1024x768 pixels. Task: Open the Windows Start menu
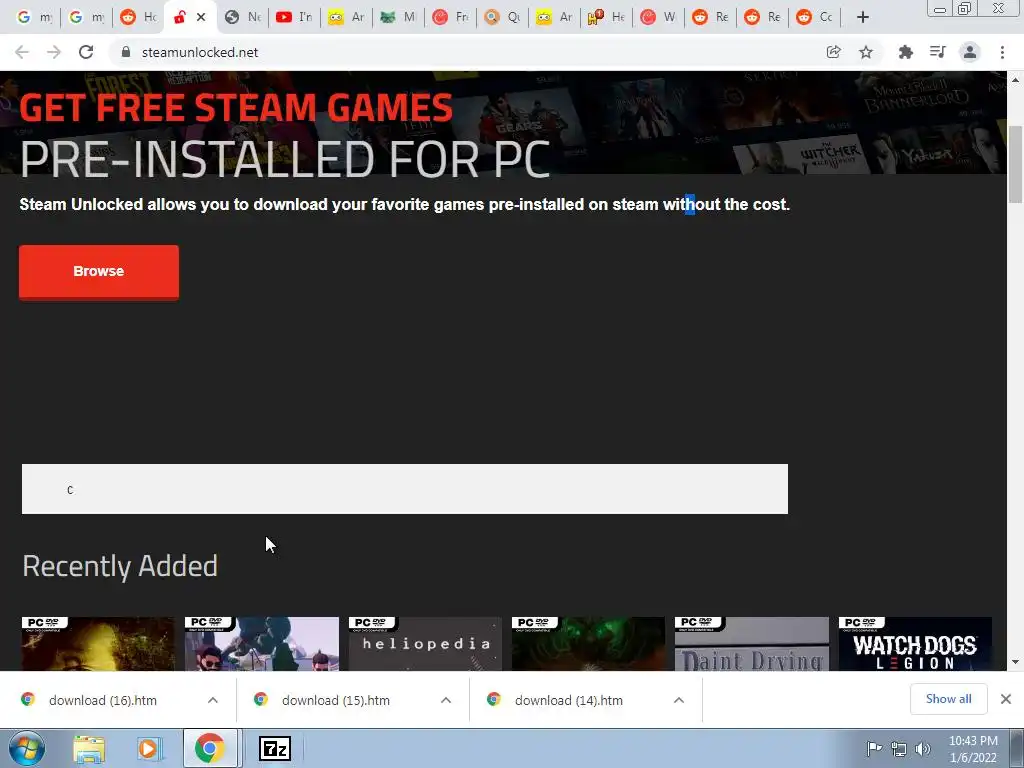tap(26, 748)
